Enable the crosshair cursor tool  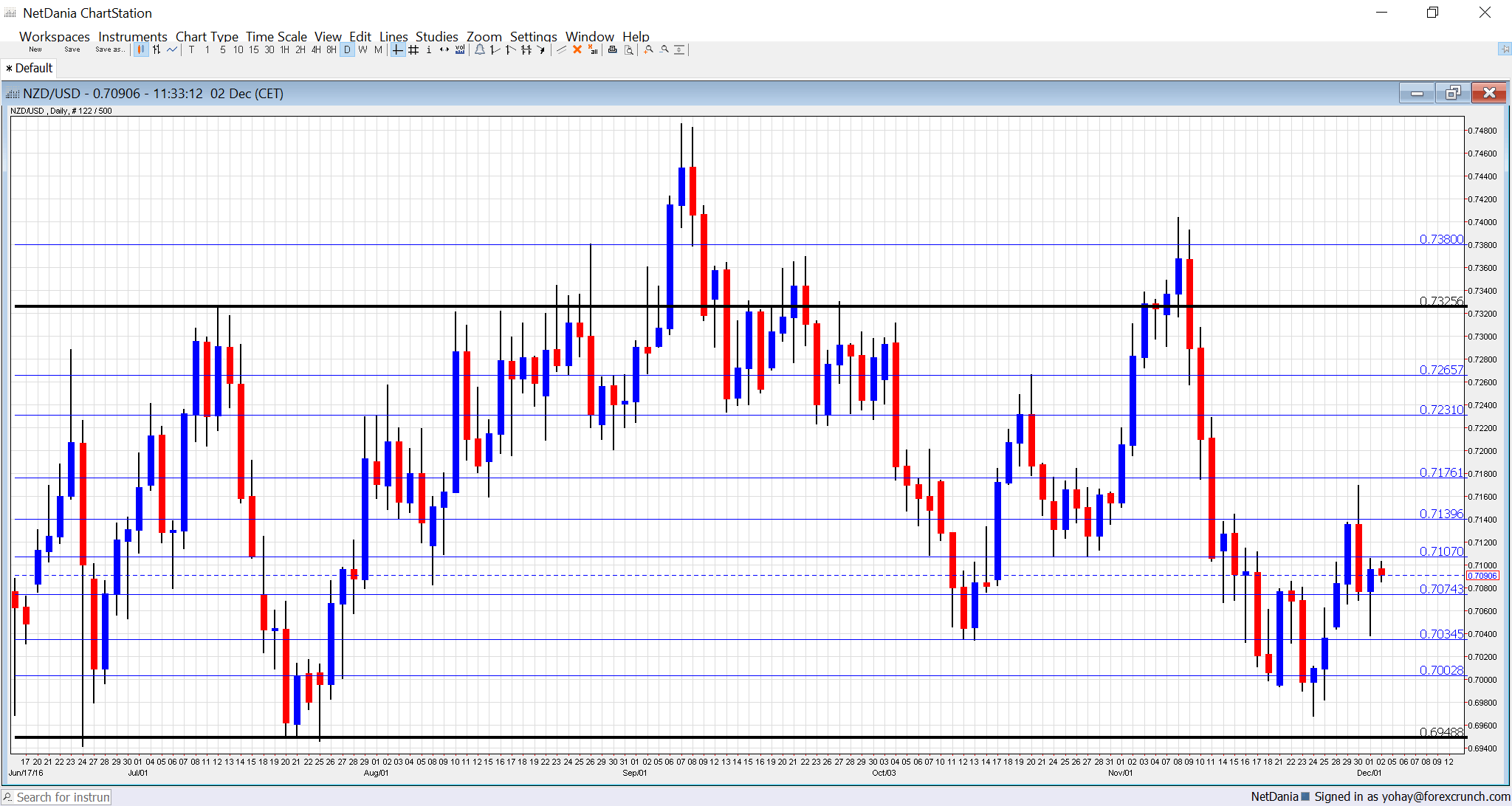[x=396, y=50]
